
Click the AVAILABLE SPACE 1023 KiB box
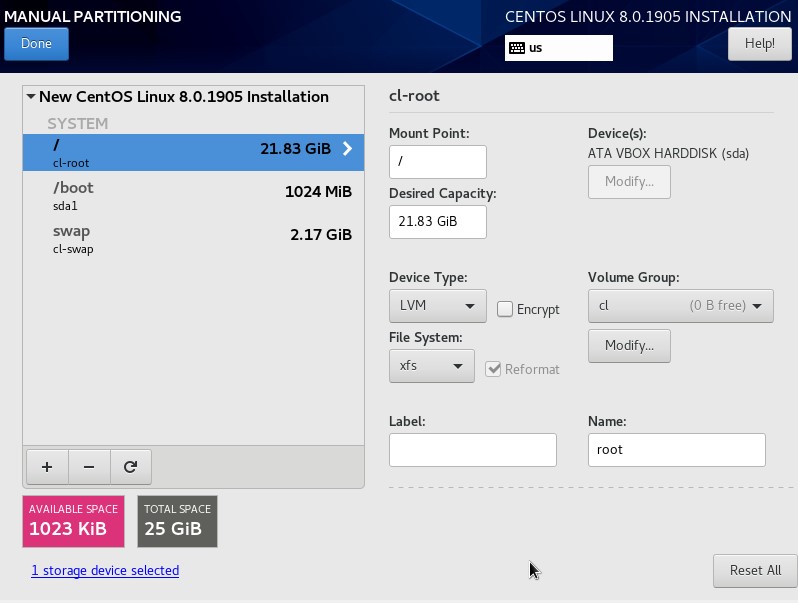point(73,522)
